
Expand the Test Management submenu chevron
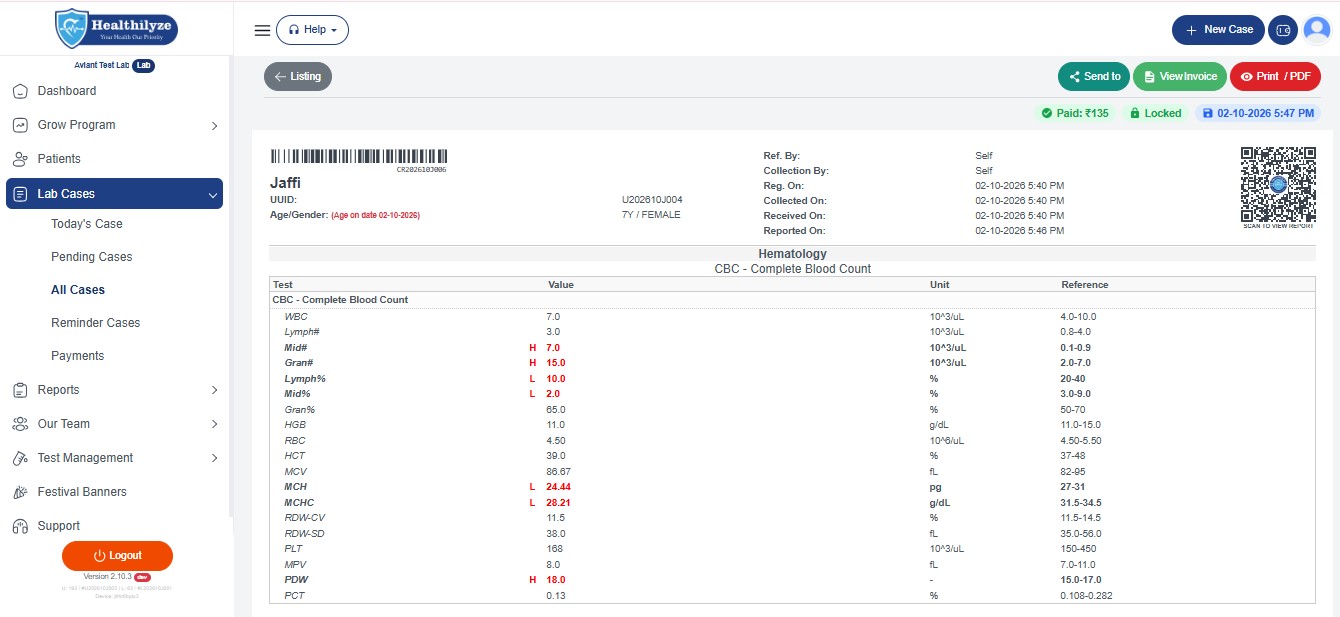pos(214,458)
